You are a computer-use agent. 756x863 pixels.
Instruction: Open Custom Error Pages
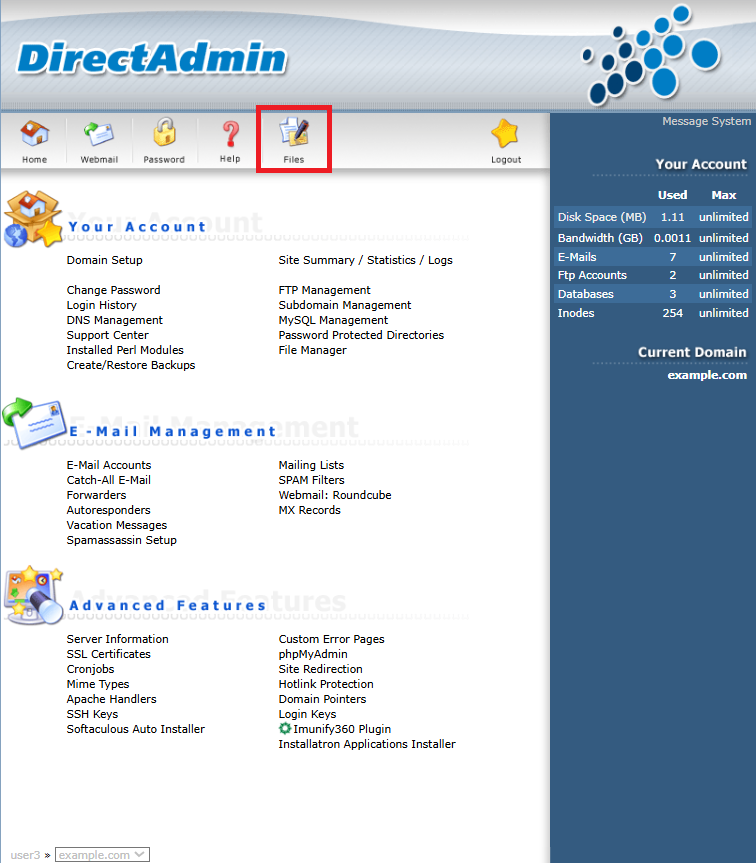[331, 639]
